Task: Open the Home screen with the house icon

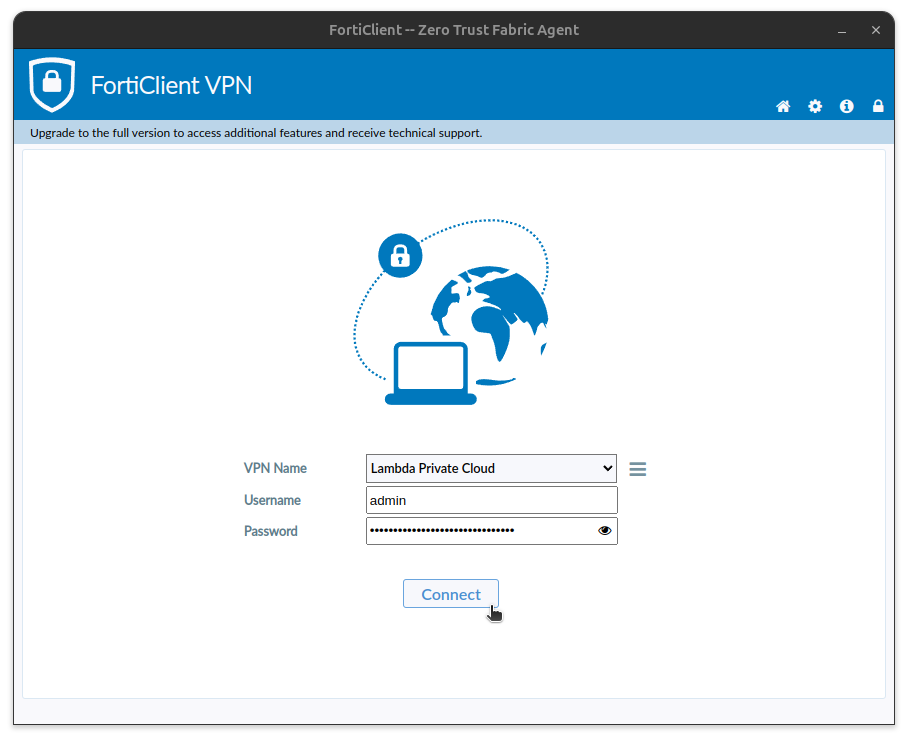Action: [x=783, y=106]
